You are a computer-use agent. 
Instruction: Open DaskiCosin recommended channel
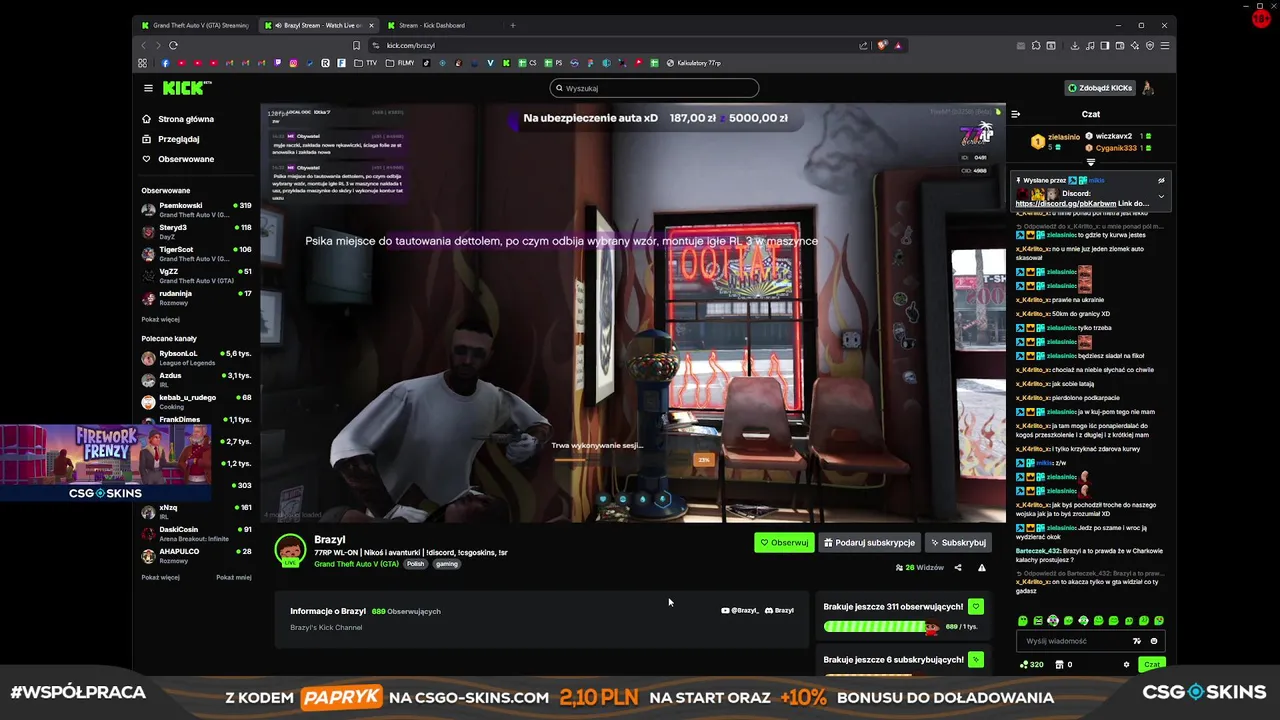(x=197, y=533)
